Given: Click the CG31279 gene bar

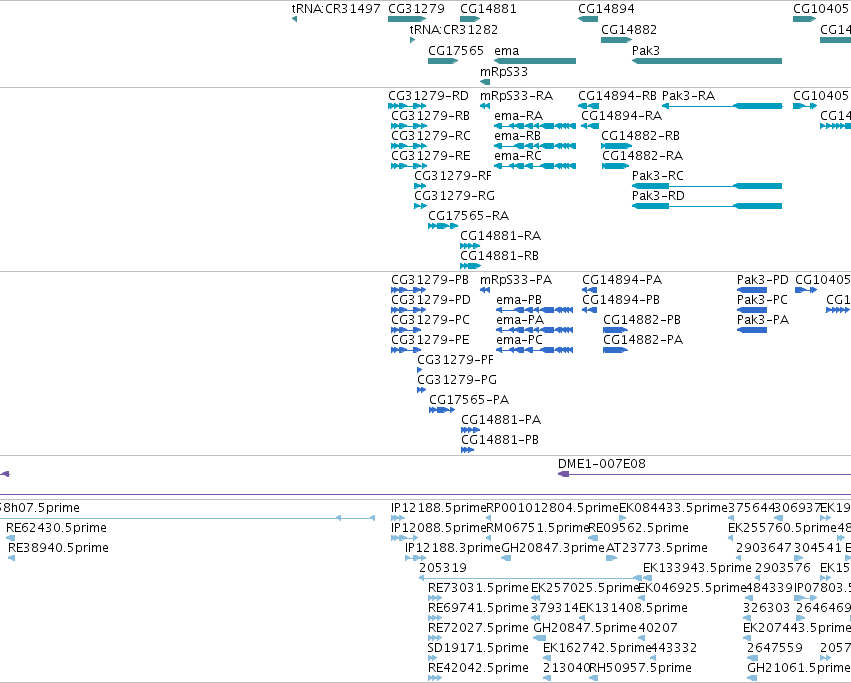Looking at the screenshot, I should 407,19.
